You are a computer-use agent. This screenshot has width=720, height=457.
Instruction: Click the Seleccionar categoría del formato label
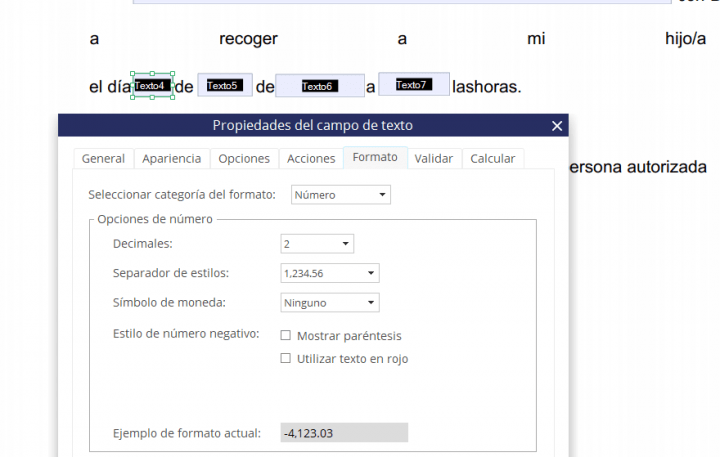(x=182, y=195)
